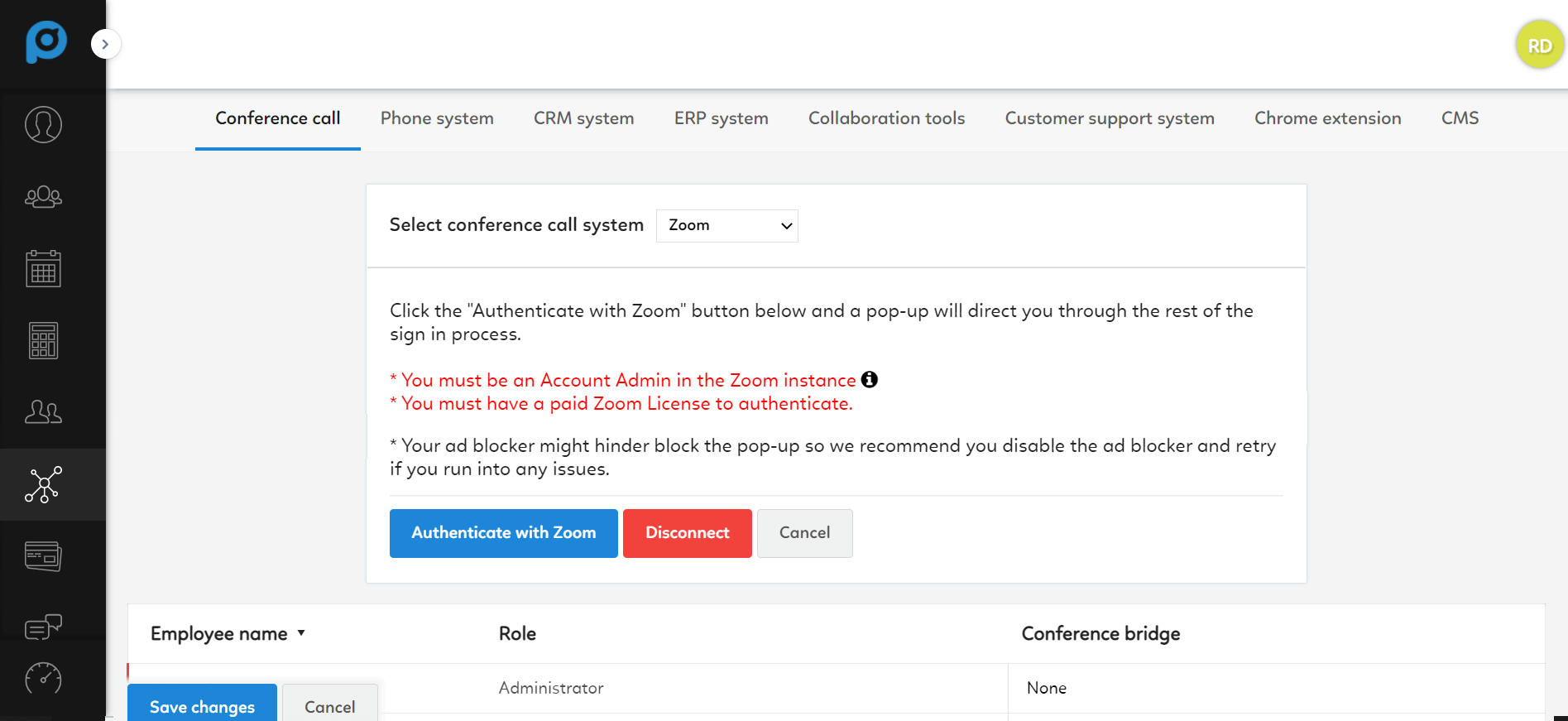Click the app logo in the sidebar
The height and width of the screenshot is (721, 1568).
pyautogui.click(x=46, y=41)
